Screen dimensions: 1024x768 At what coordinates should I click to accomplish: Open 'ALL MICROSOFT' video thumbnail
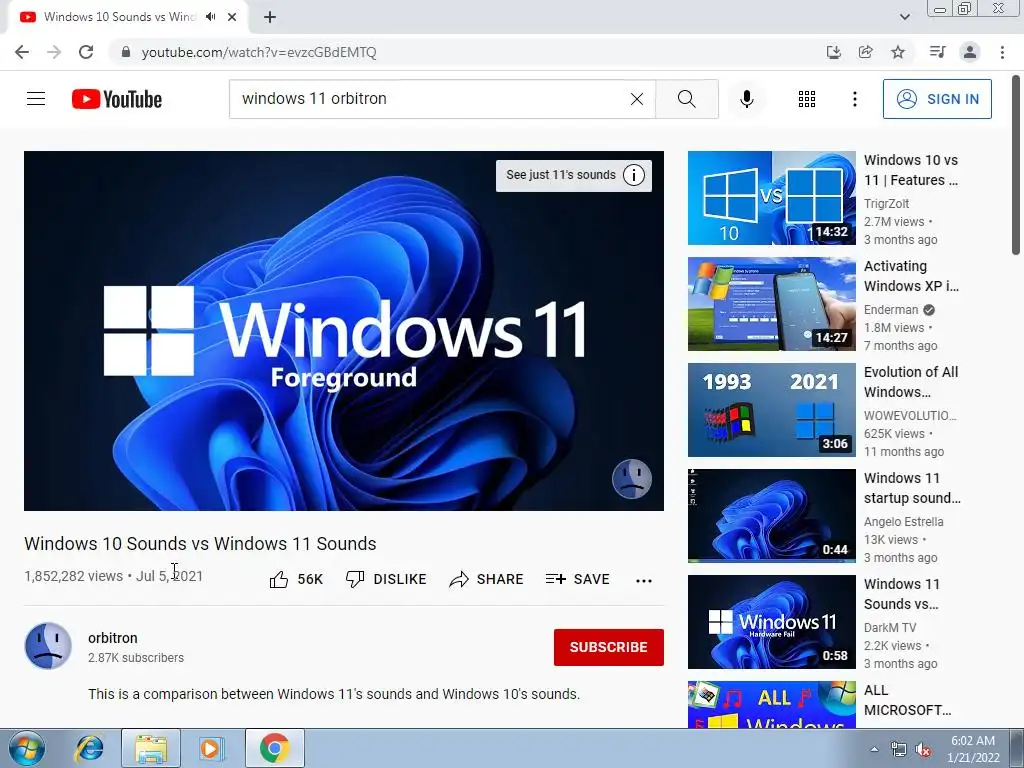(x=772, y=705)
